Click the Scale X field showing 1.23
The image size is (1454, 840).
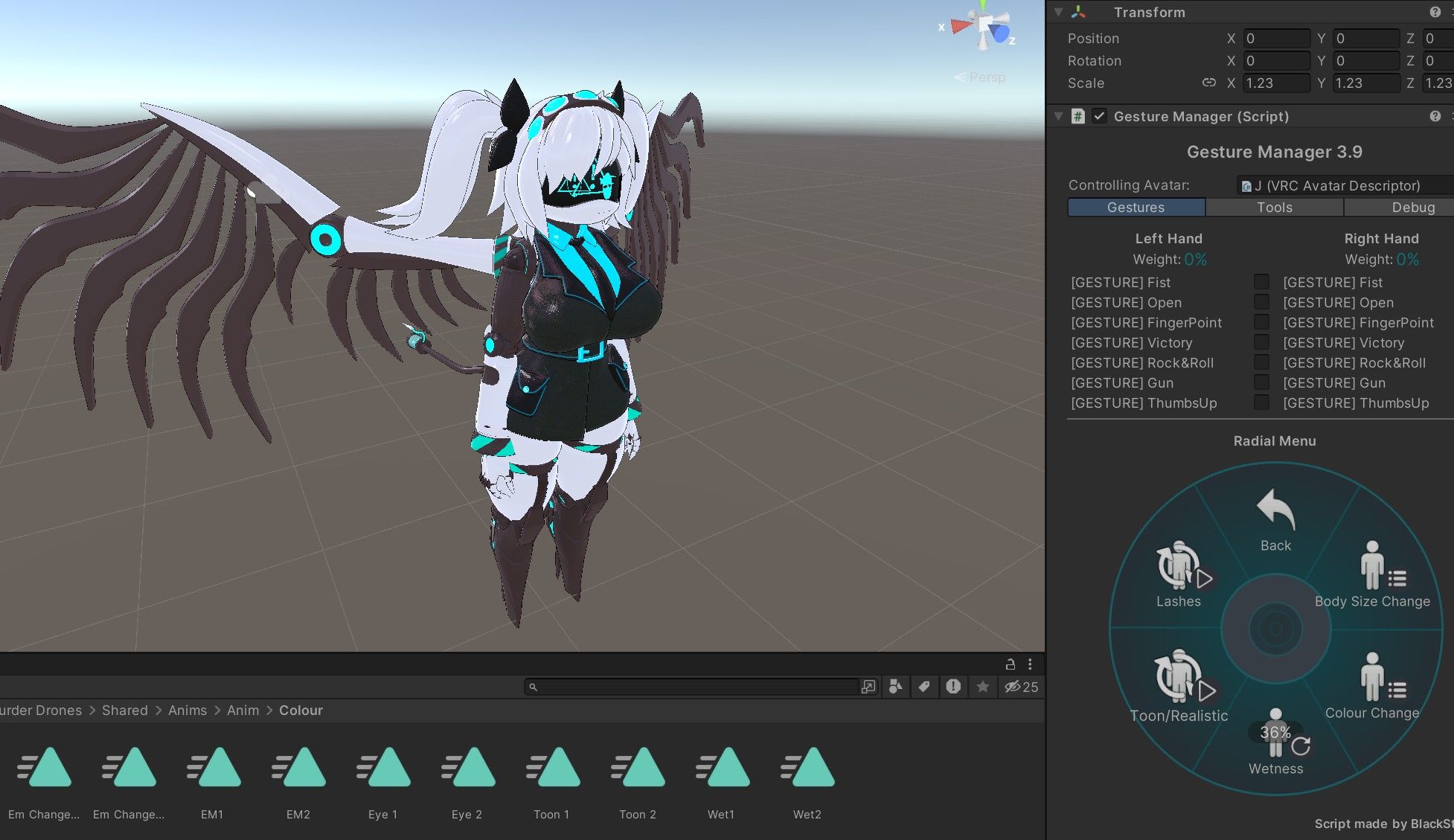[1276, 83]
